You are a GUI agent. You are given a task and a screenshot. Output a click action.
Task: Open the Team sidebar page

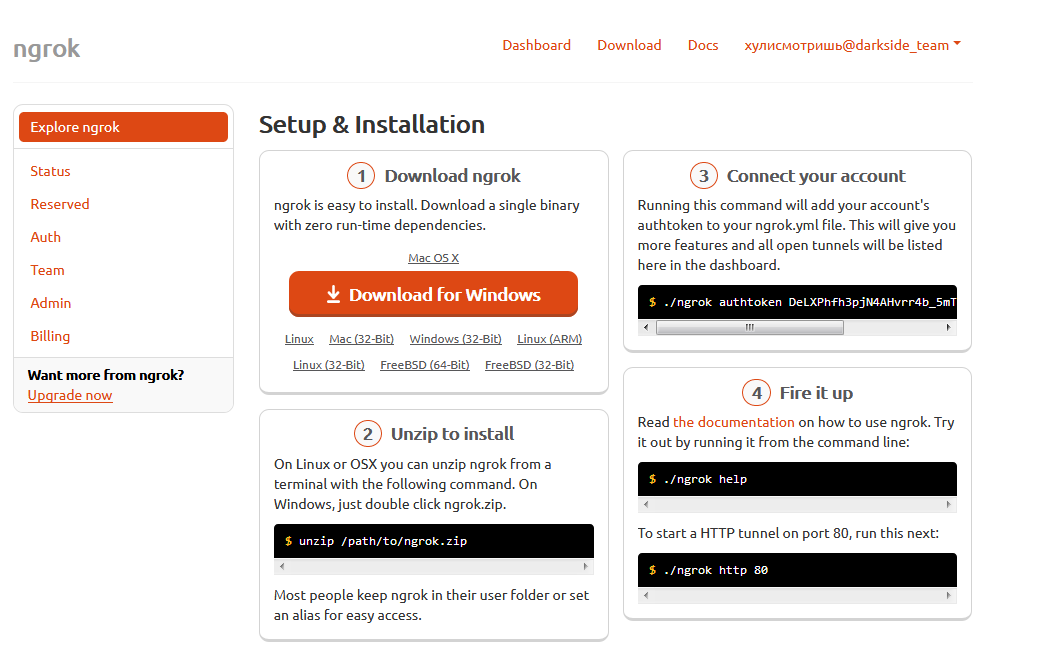click(x=47, y=270)
